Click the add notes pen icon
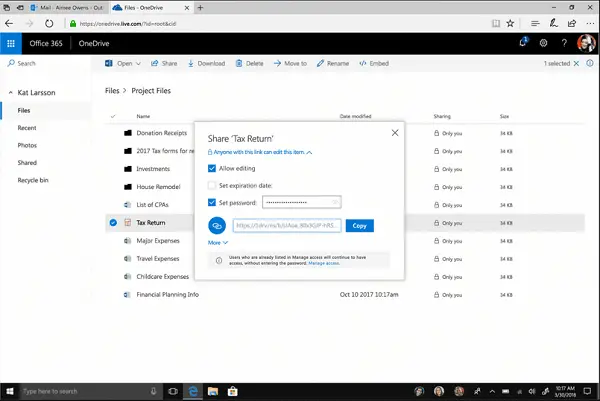 [x=553, y=23]
